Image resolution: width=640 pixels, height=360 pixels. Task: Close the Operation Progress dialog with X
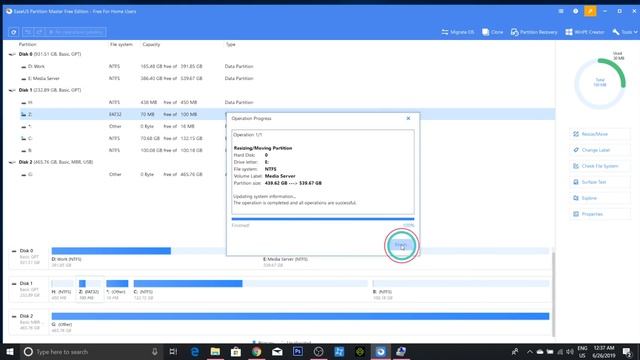(408, 118)
